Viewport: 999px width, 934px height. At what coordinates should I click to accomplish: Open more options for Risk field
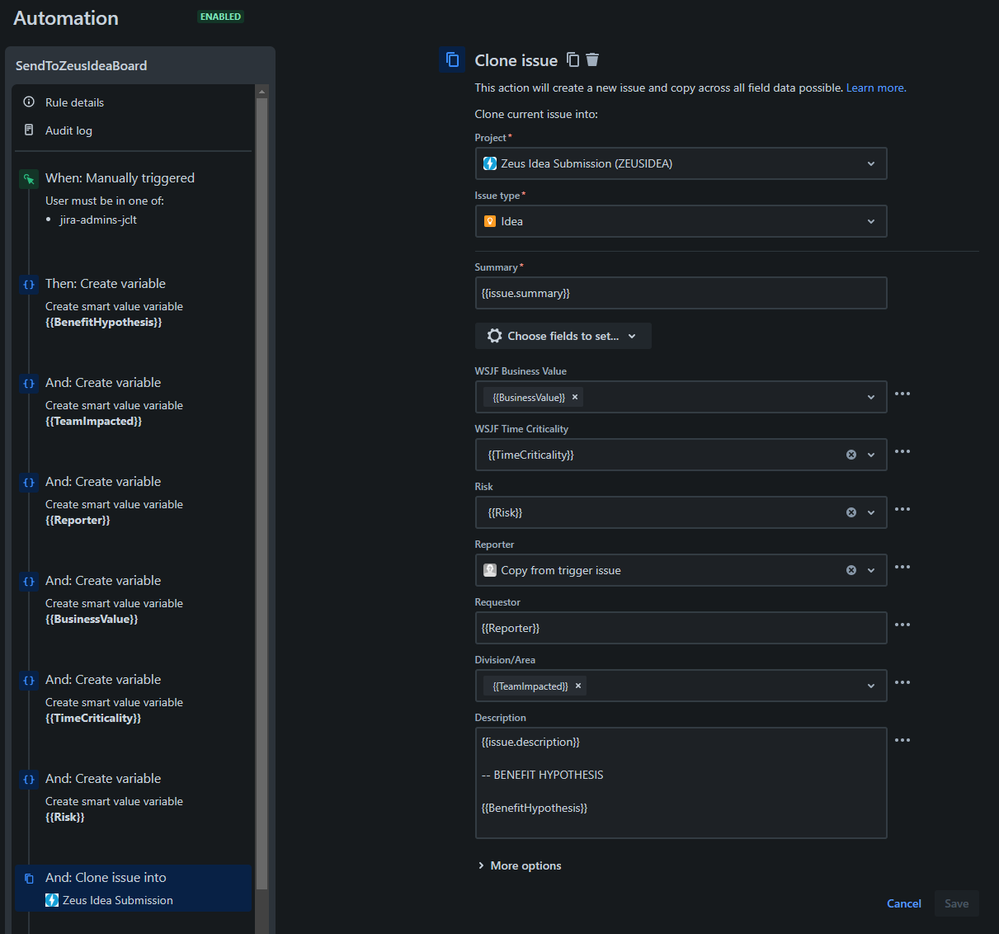[902, 509]
